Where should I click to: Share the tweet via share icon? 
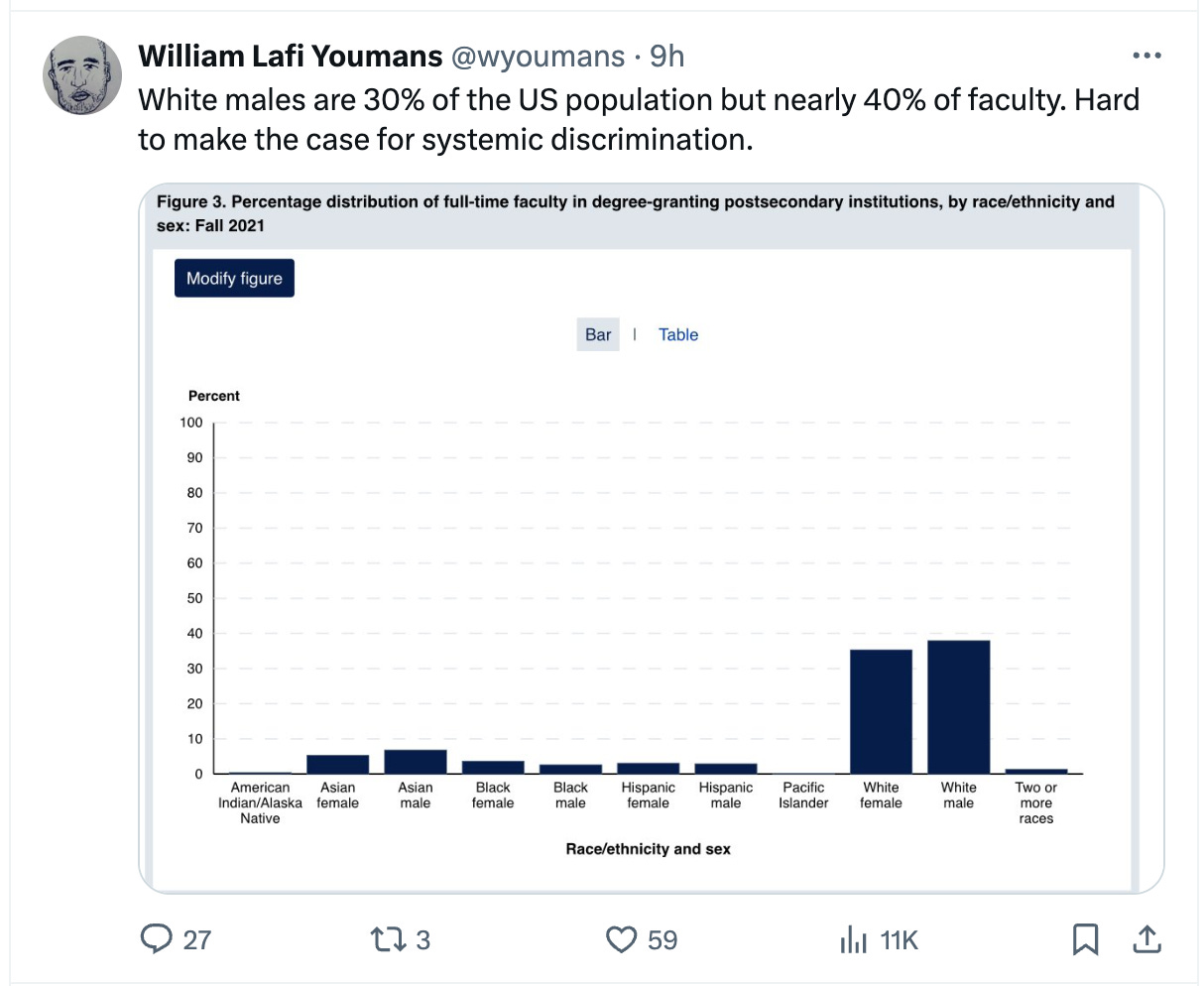tap(1145, 938)
